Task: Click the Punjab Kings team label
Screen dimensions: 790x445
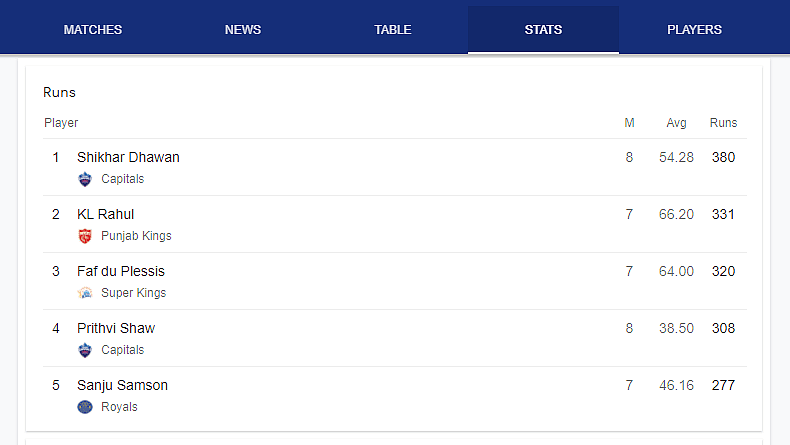Action: pyautogui.click(x=136, y=236)
